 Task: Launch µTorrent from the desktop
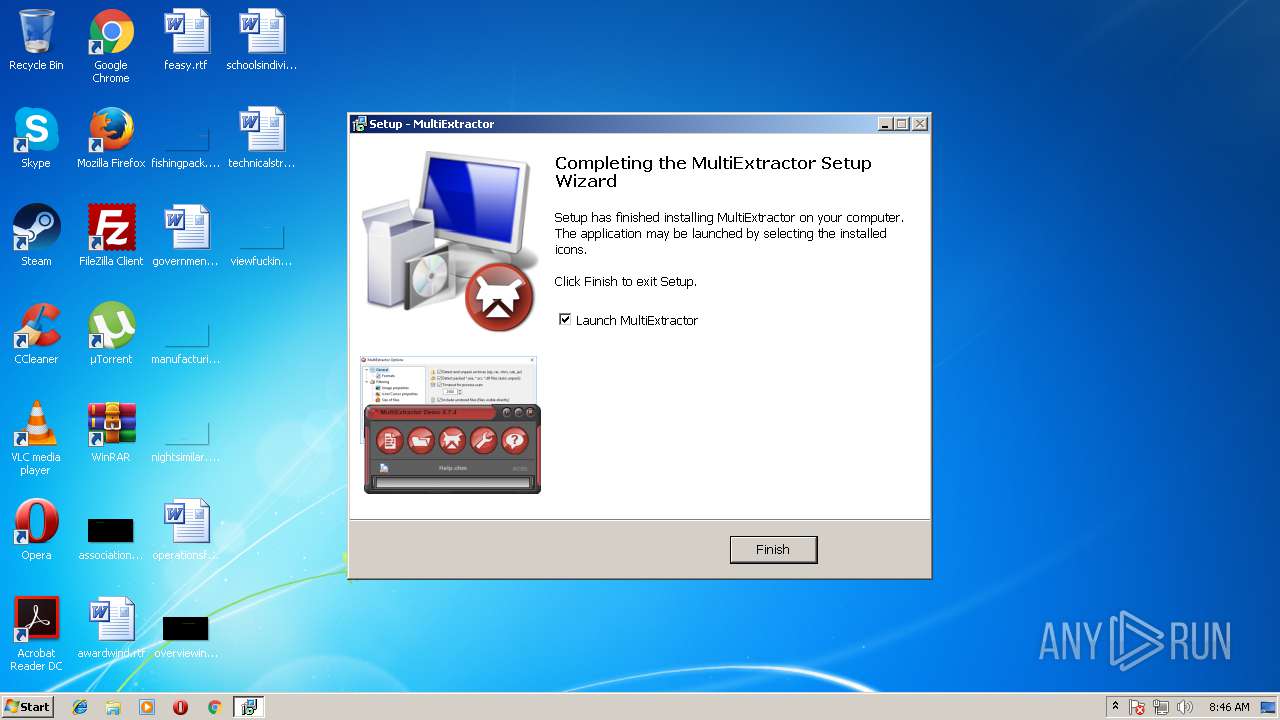(111, 335)
